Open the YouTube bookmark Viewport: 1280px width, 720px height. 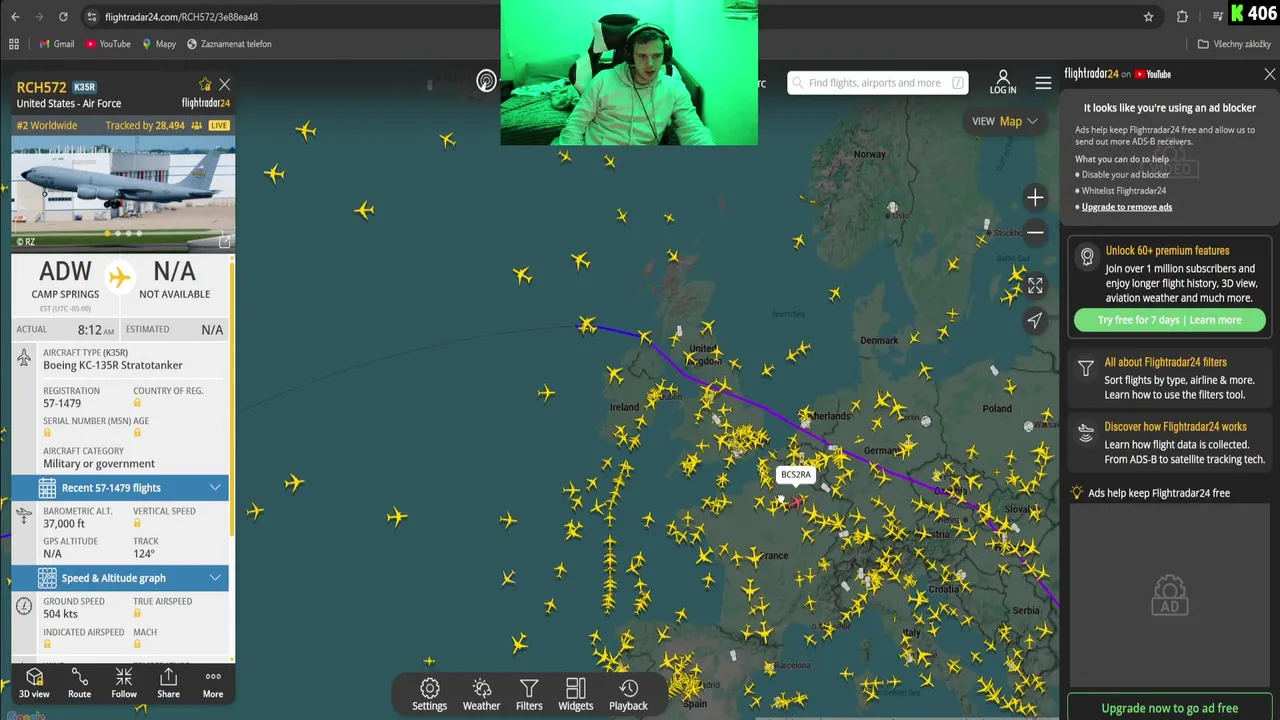pyautogui.click(x=108, y=44)
